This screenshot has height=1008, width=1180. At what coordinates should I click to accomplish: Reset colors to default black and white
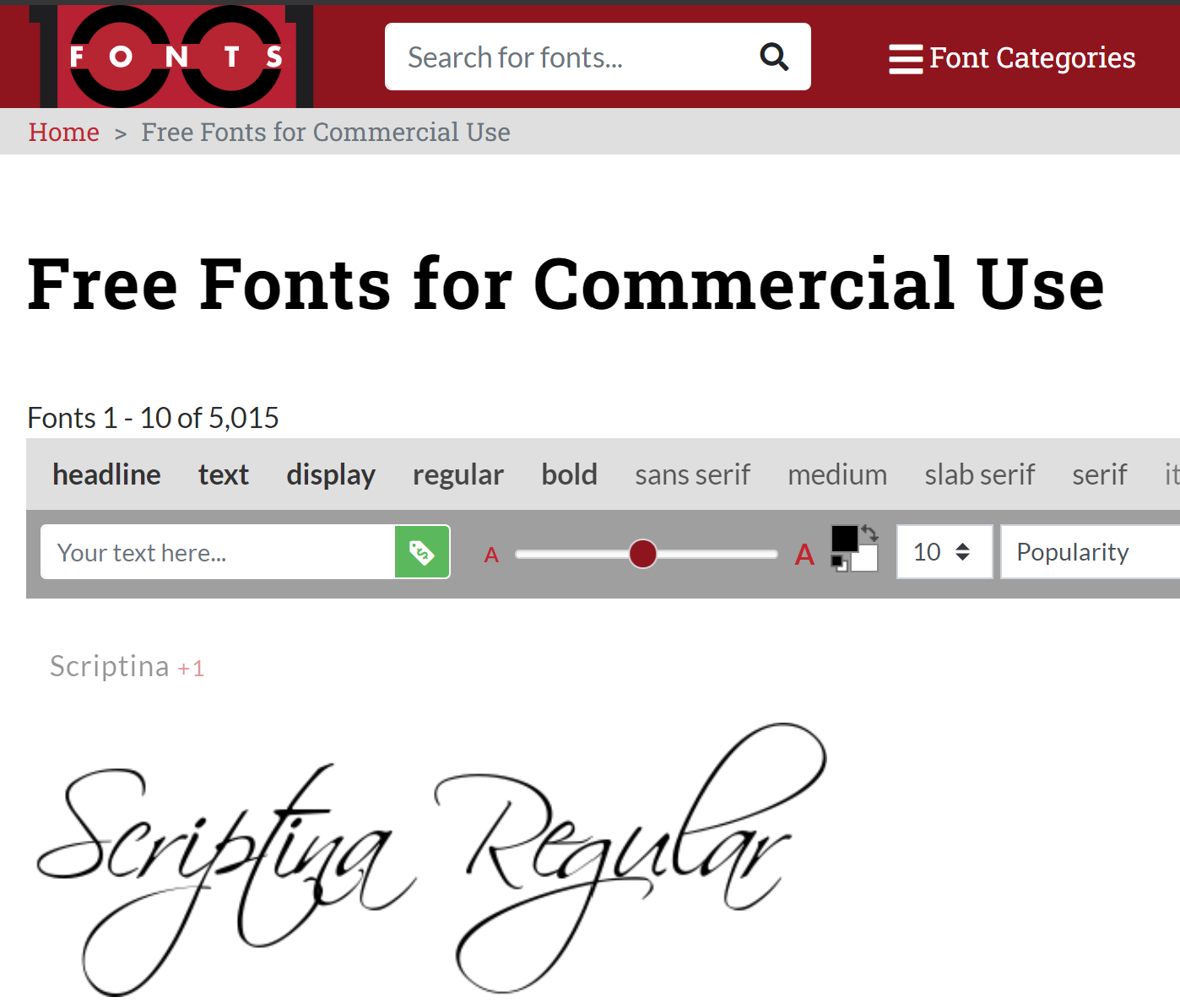coord(839,563)
